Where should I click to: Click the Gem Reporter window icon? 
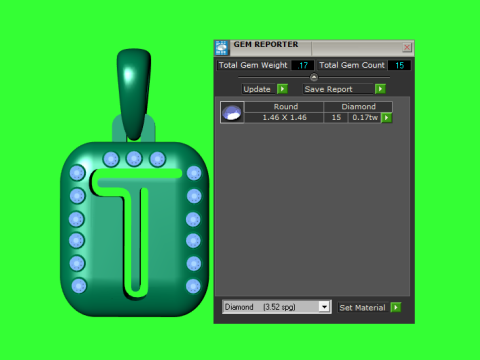click(x=222, y=48)
